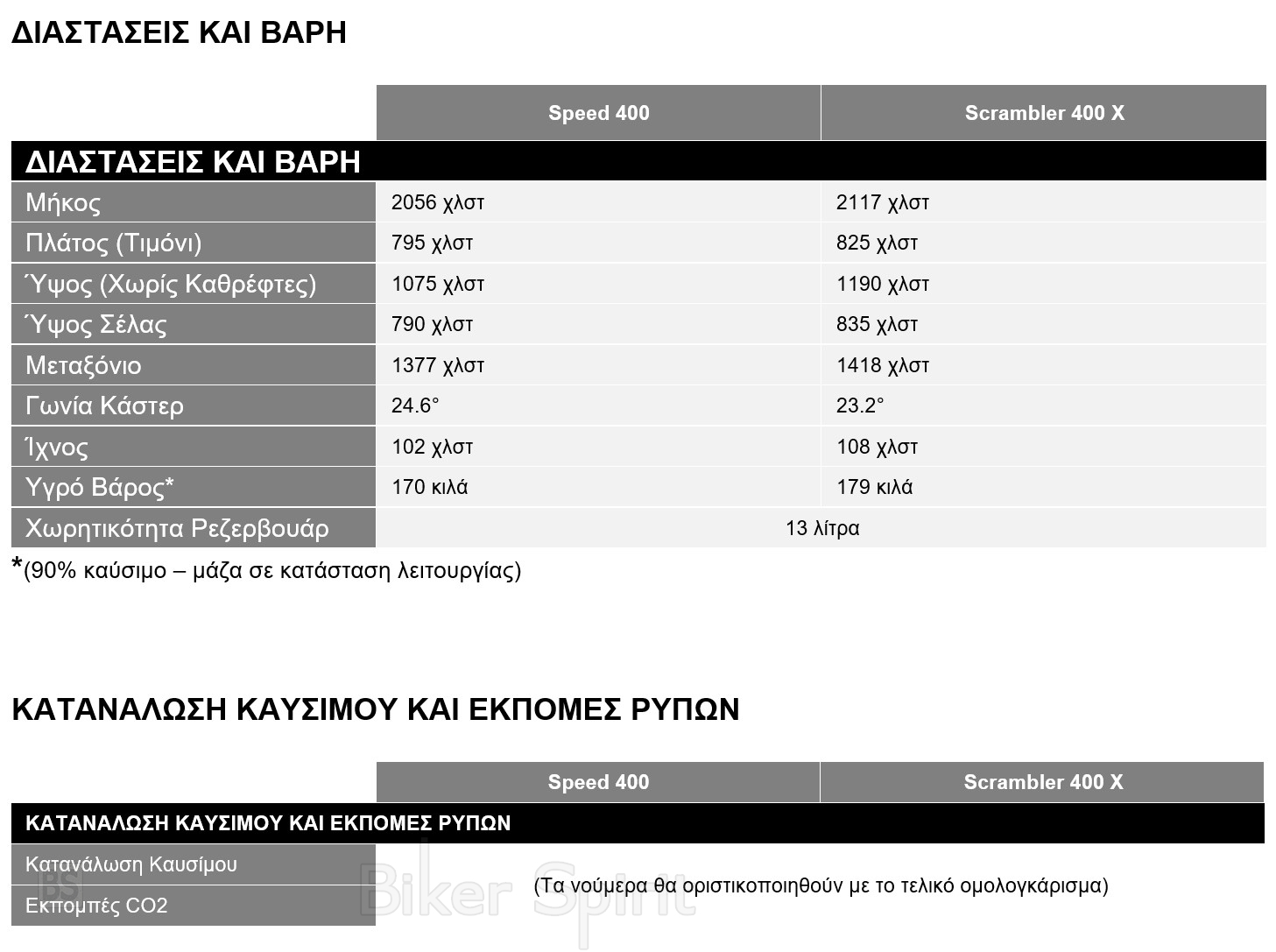
Task: Select Scrambler 400 X header in dimensions table
Action: [x=1043, y=113]
